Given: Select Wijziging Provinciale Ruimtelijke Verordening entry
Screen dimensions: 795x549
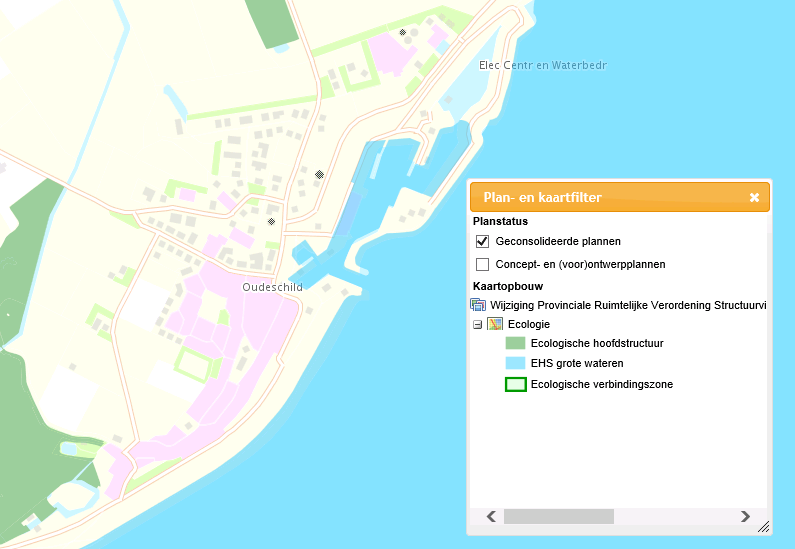Looking at the screenshot, I should [628, 305].
